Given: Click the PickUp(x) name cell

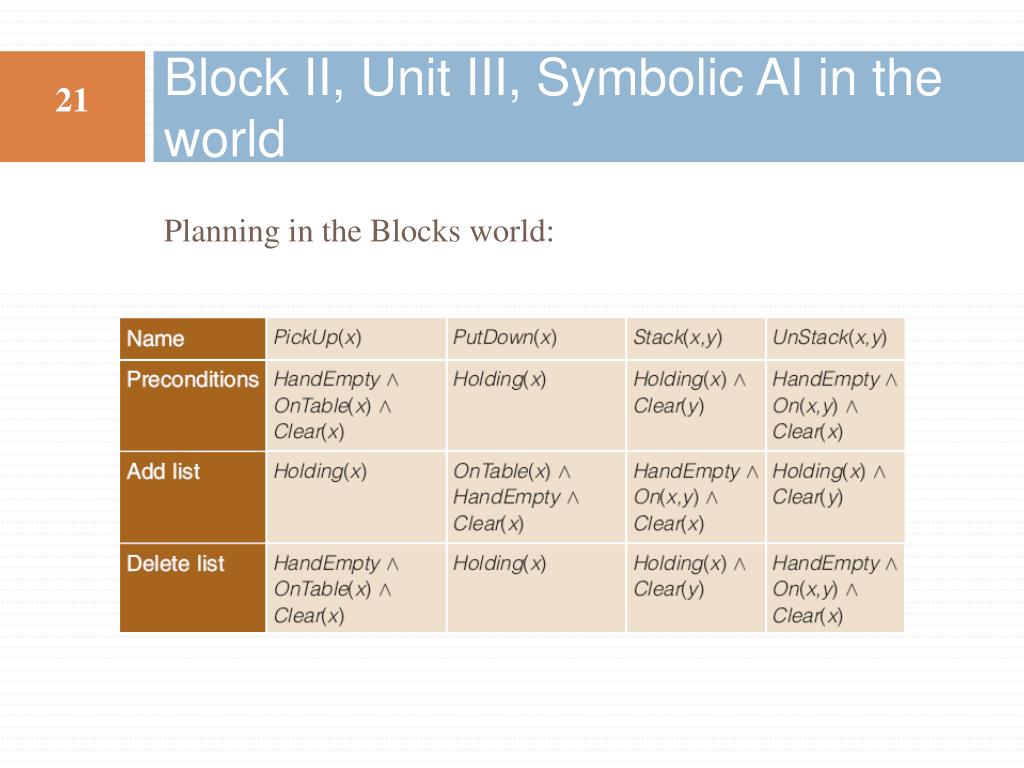Looking at the screenshot, I should pyautogui.click(x=356, y=338).
